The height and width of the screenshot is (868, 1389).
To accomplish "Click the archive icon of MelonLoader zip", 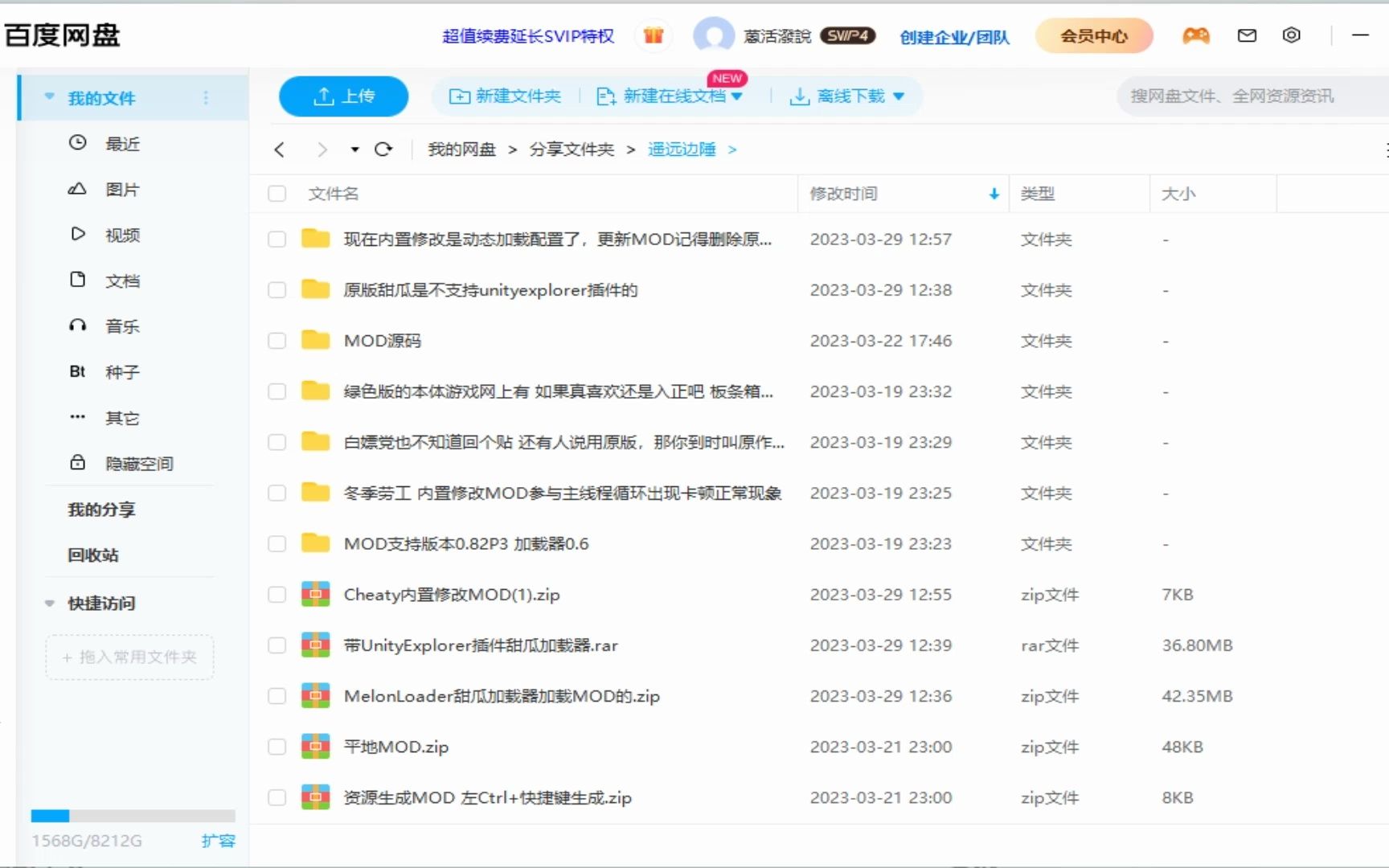I will [316, 695].
